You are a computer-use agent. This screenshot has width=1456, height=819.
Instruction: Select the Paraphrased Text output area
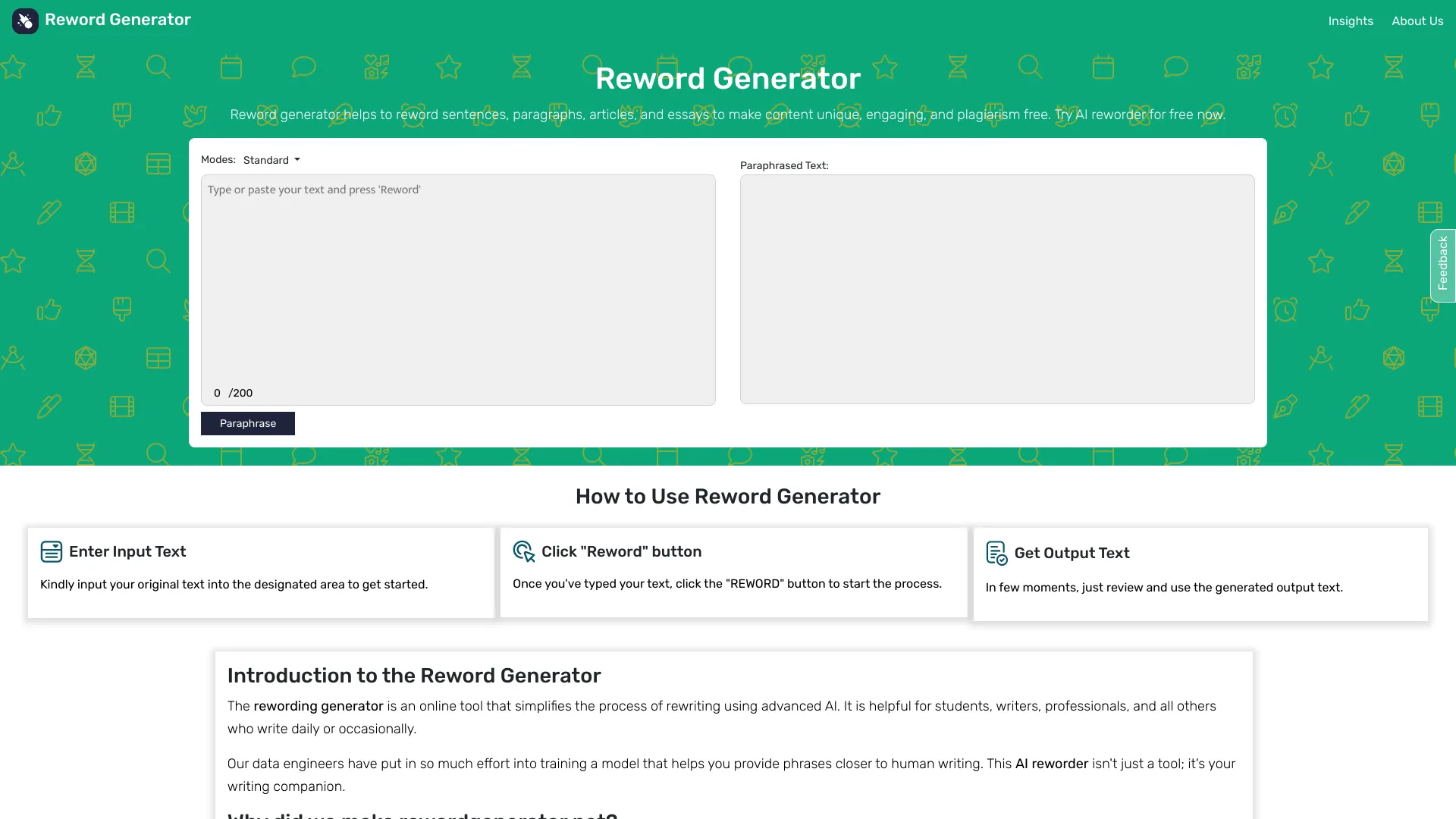point(997,288)
